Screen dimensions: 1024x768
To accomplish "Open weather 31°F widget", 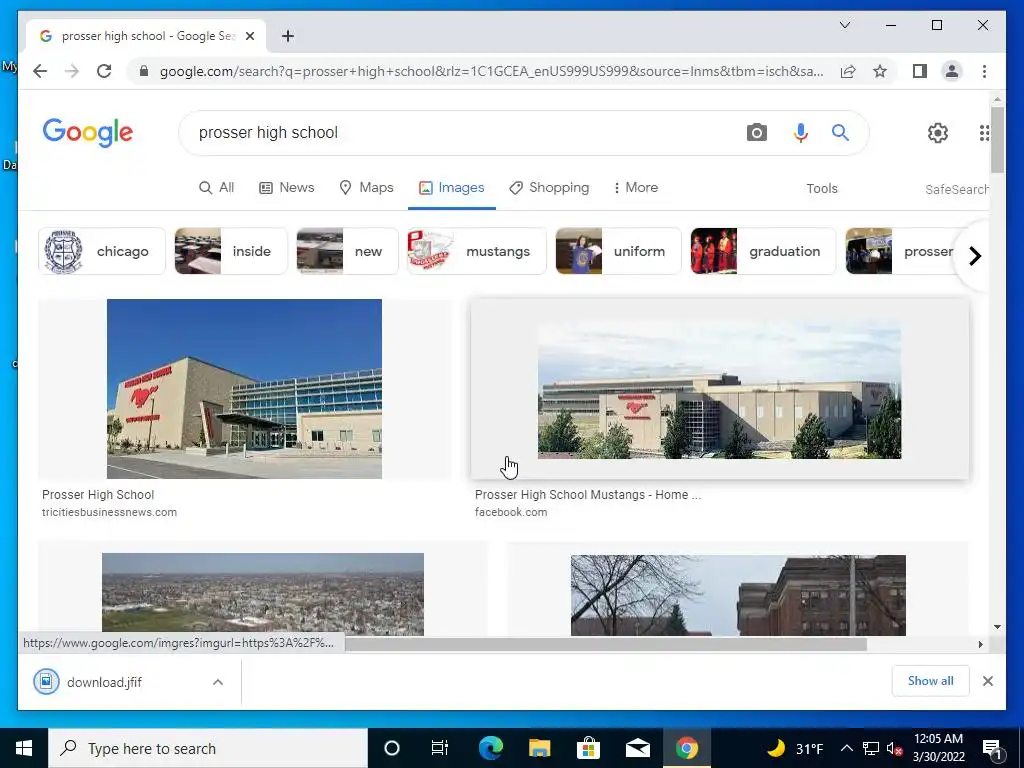I will pos(795,748).
